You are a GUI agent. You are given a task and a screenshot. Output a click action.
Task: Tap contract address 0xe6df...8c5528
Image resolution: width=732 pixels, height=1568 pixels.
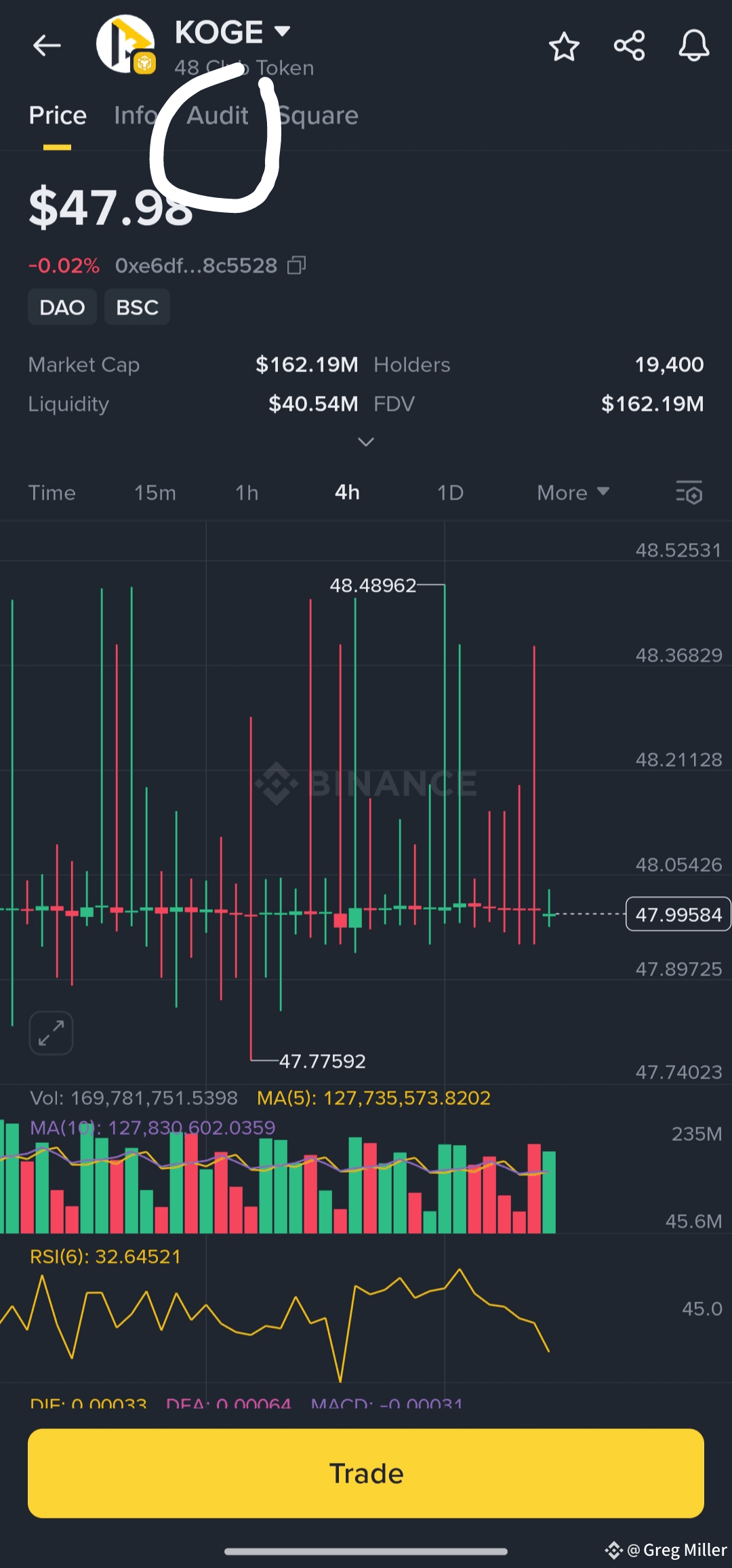click(196, 266)
